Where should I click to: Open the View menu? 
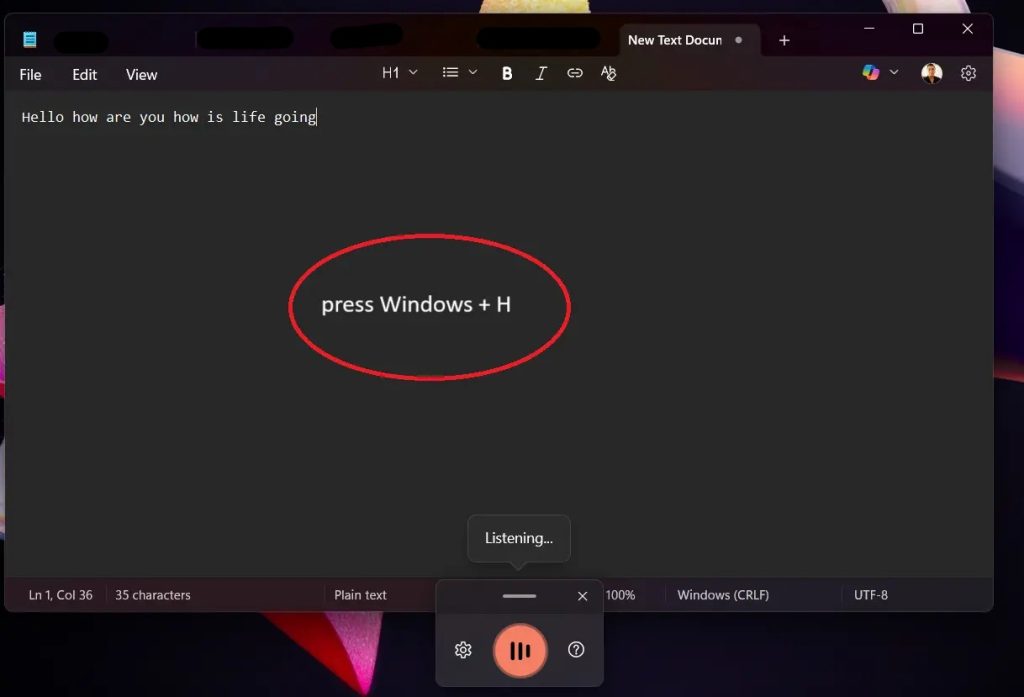tap(141, 74)
